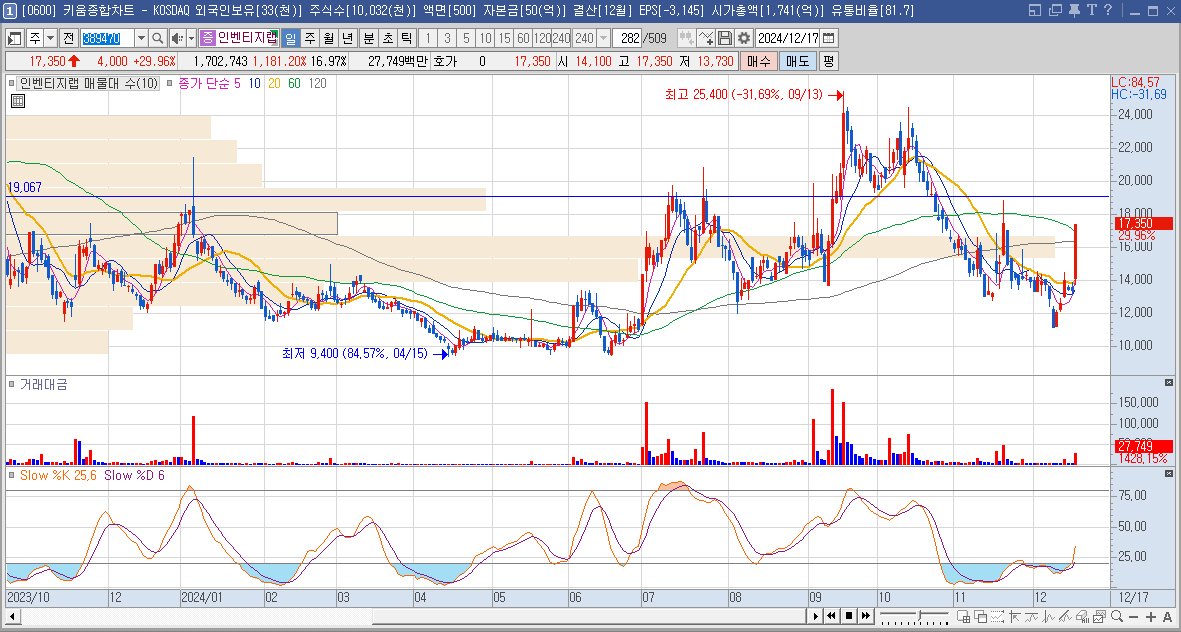The height and width of the screenshot is (632, 1181).
Task: Rewind chart replay with double-left arrows
Action: pyautogui.click(x=832, y=616)
